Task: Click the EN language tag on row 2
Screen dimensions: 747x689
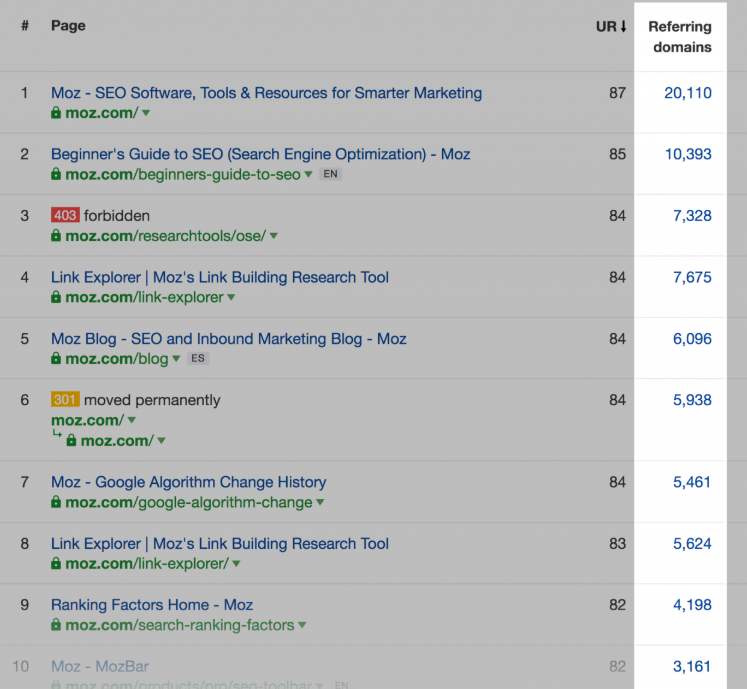Action: 330,174
